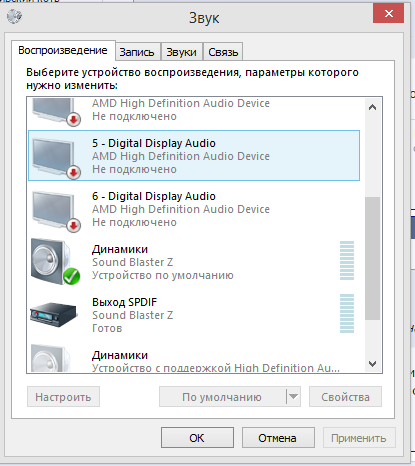This screenshot has height=466, width=415.
Task: Click the scroll down arrow of device list
Action: tap(373, 363)
